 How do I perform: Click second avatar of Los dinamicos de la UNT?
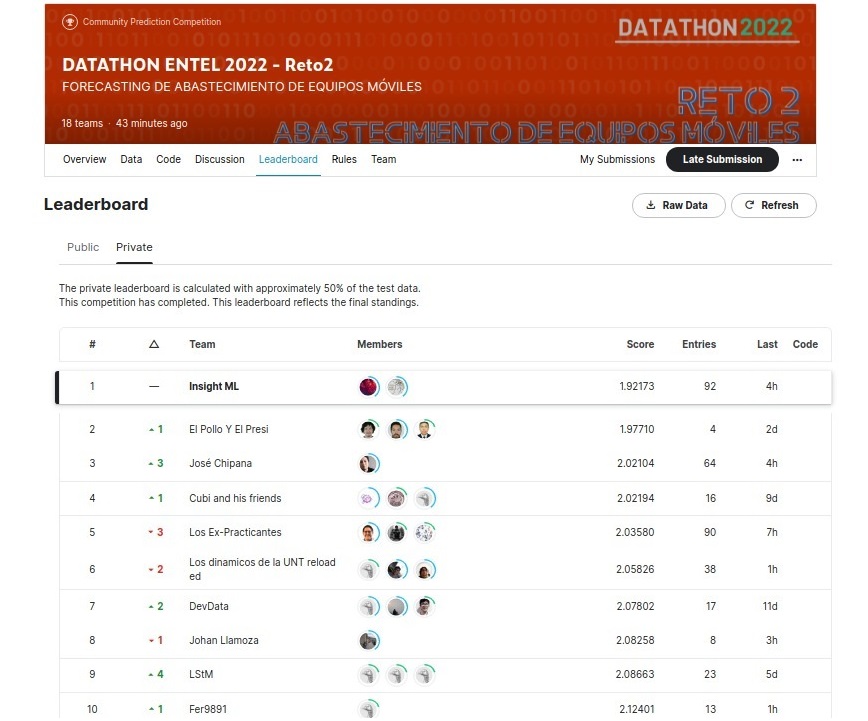397,570
